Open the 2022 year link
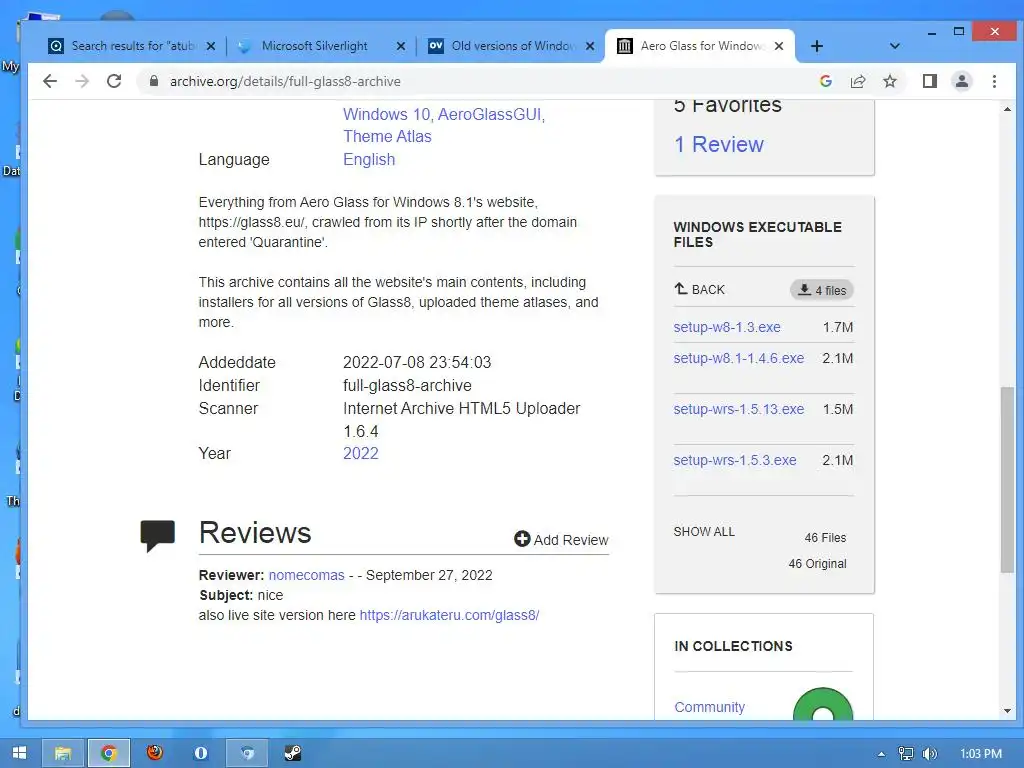The width and height of the screenshot is (1024, 768). tap(360, 453)
